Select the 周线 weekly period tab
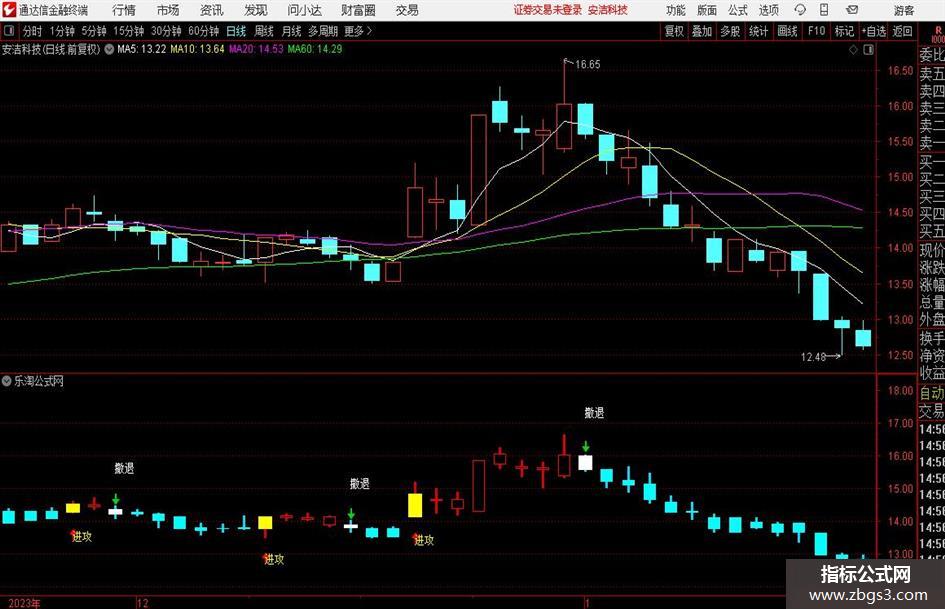The height and width of the screenshot is (609, 945). pyautogui.click(x=264, y=31)
